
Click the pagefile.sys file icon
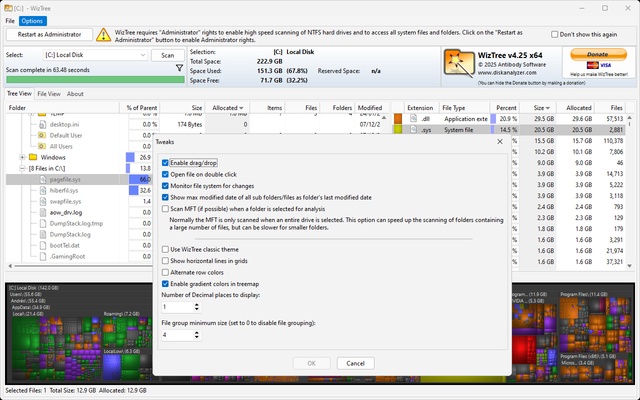click(x=42, y=179)
